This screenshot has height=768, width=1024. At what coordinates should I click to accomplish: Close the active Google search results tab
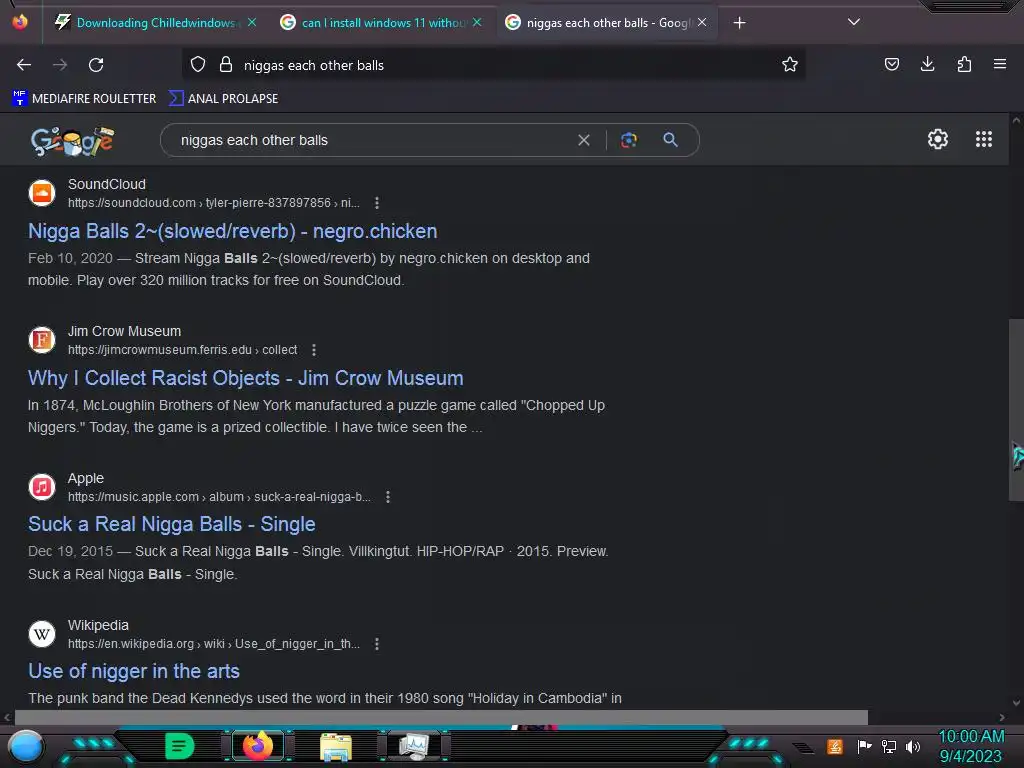[x=702, y=22]
